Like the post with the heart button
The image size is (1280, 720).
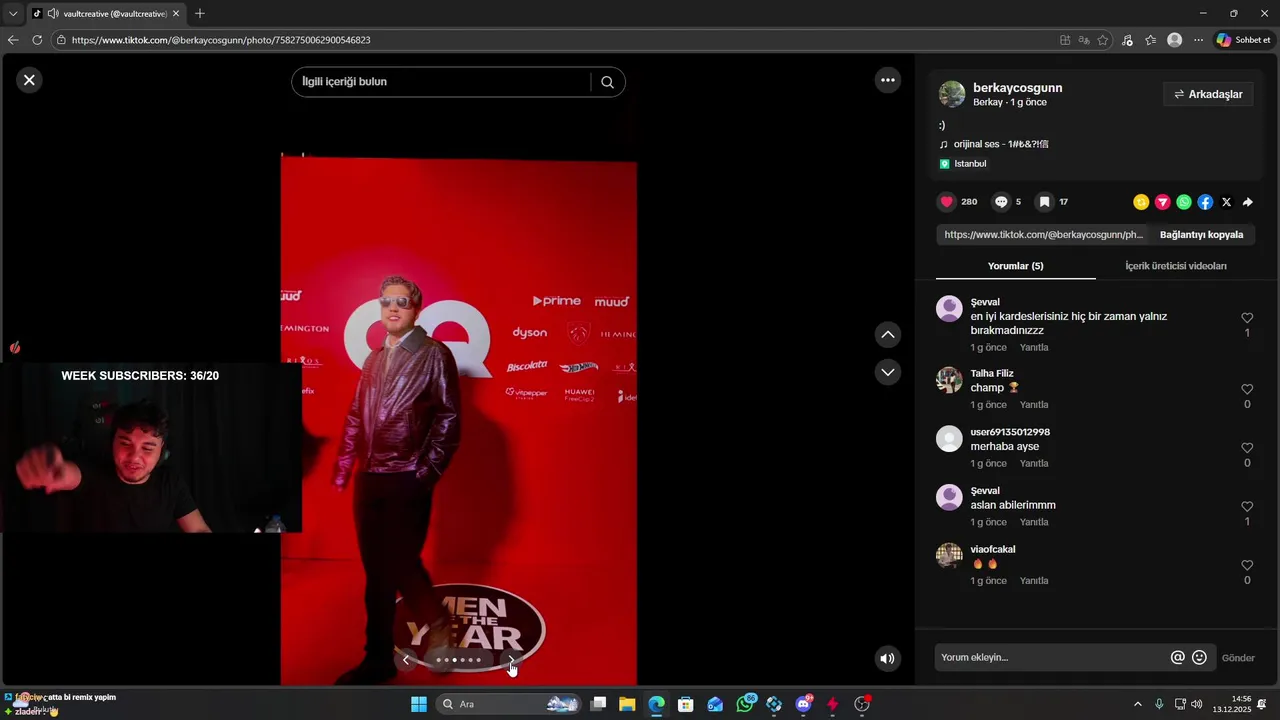click(x=947, y=202)
